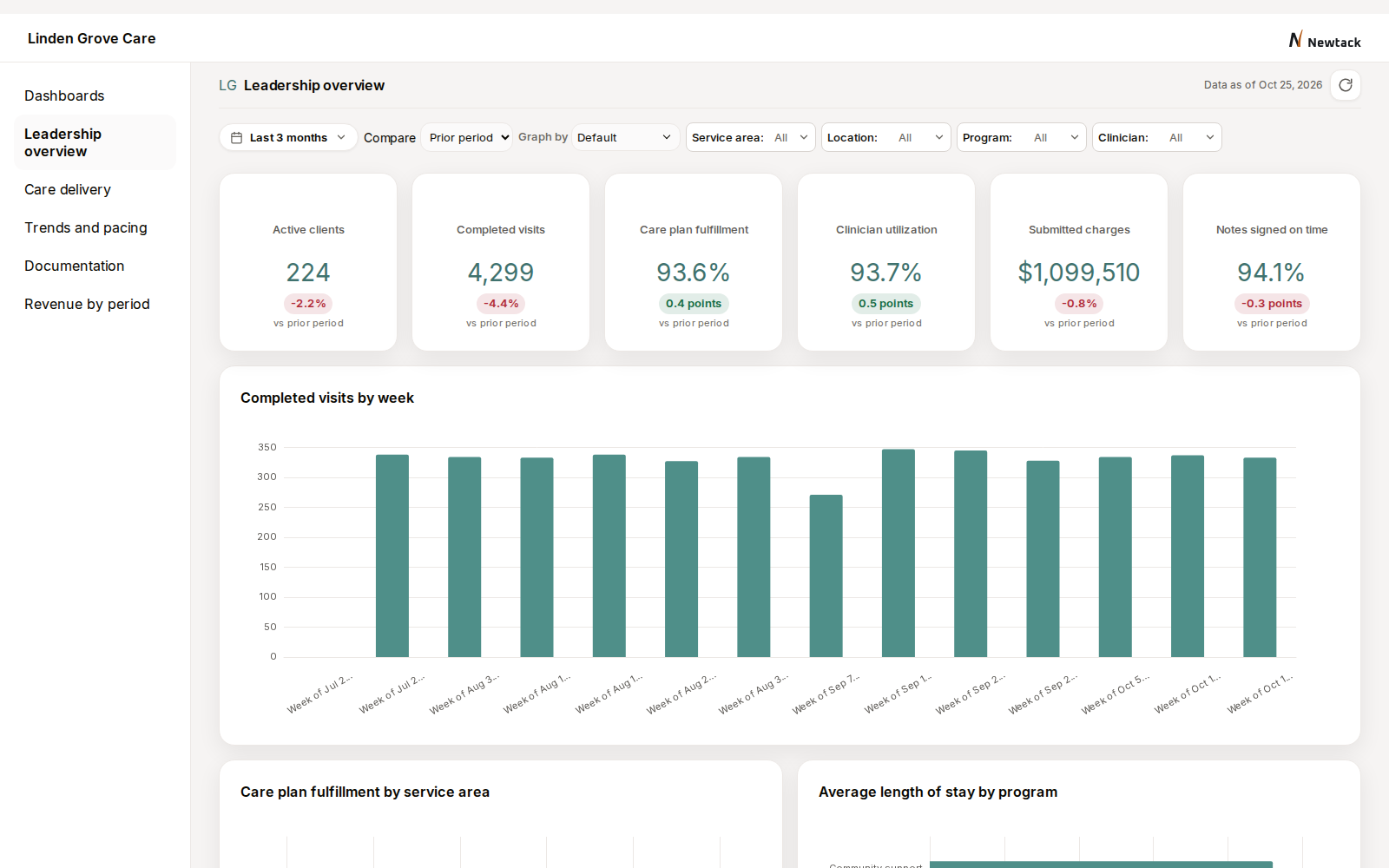Click the Completed visits by week heading
The image size is (1389, 868).
click(327, 398)
